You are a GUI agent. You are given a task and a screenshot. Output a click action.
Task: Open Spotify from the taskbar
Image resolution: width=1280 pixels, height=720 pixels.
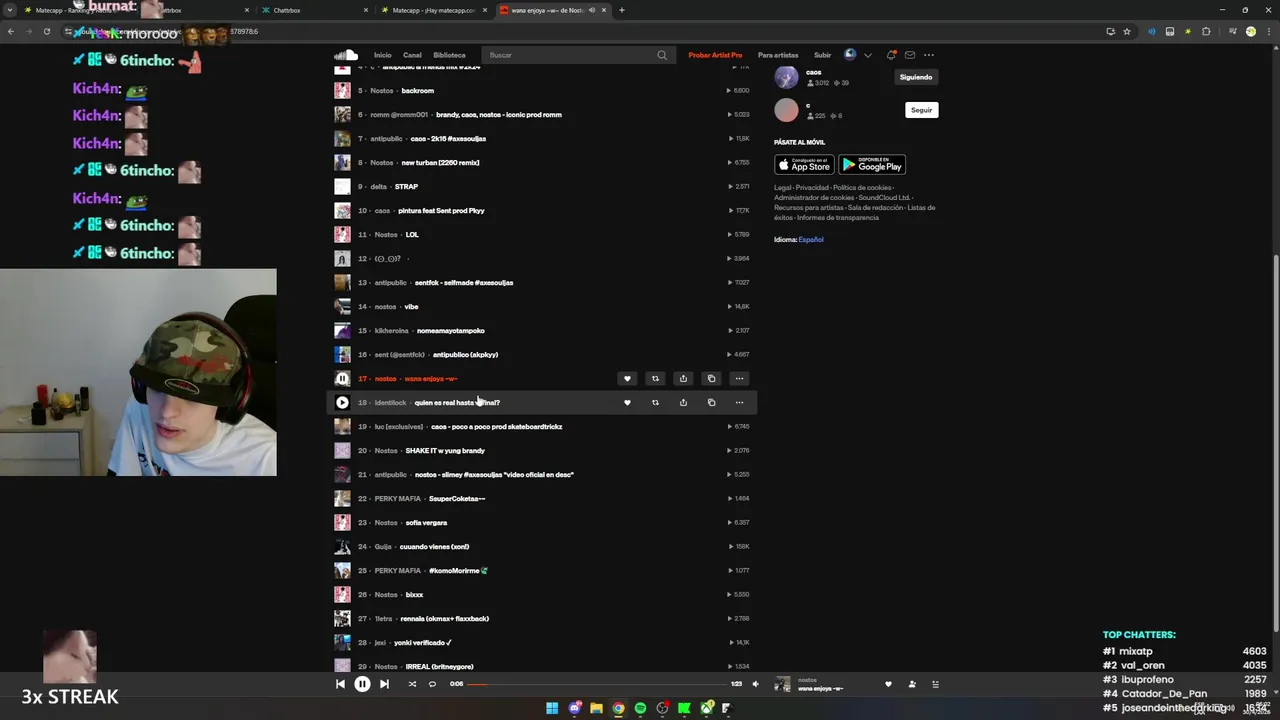click(x=640, y=708)
